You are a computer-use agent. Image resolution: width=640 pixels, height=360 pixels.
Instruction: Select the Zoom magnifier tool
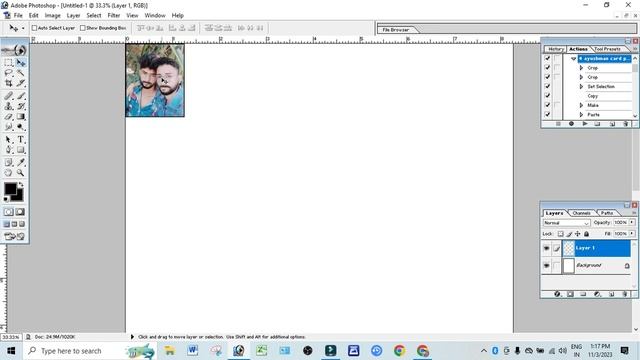click(21, 173)
